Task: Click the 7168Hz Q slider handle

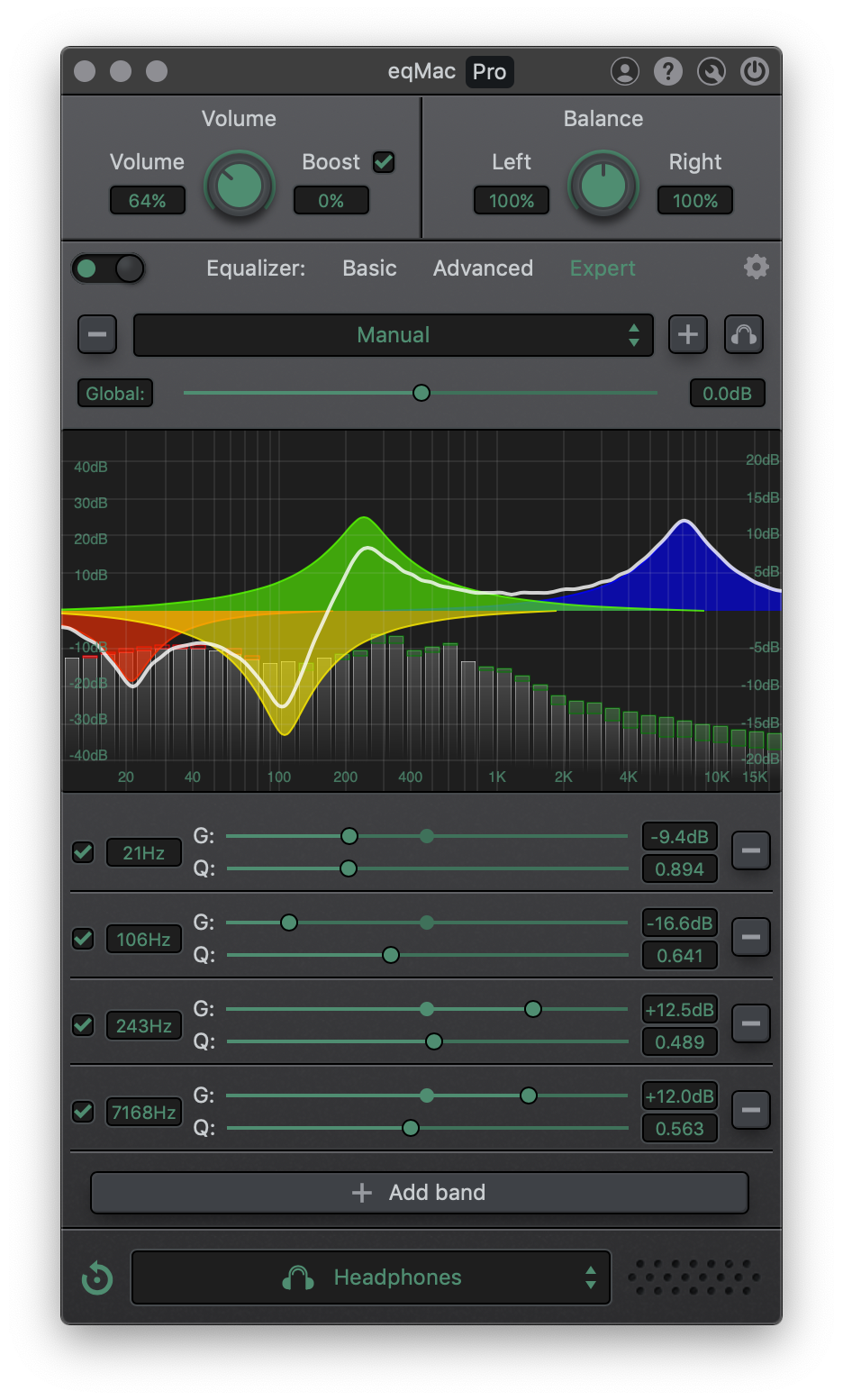Action: tap(411, 1128)
